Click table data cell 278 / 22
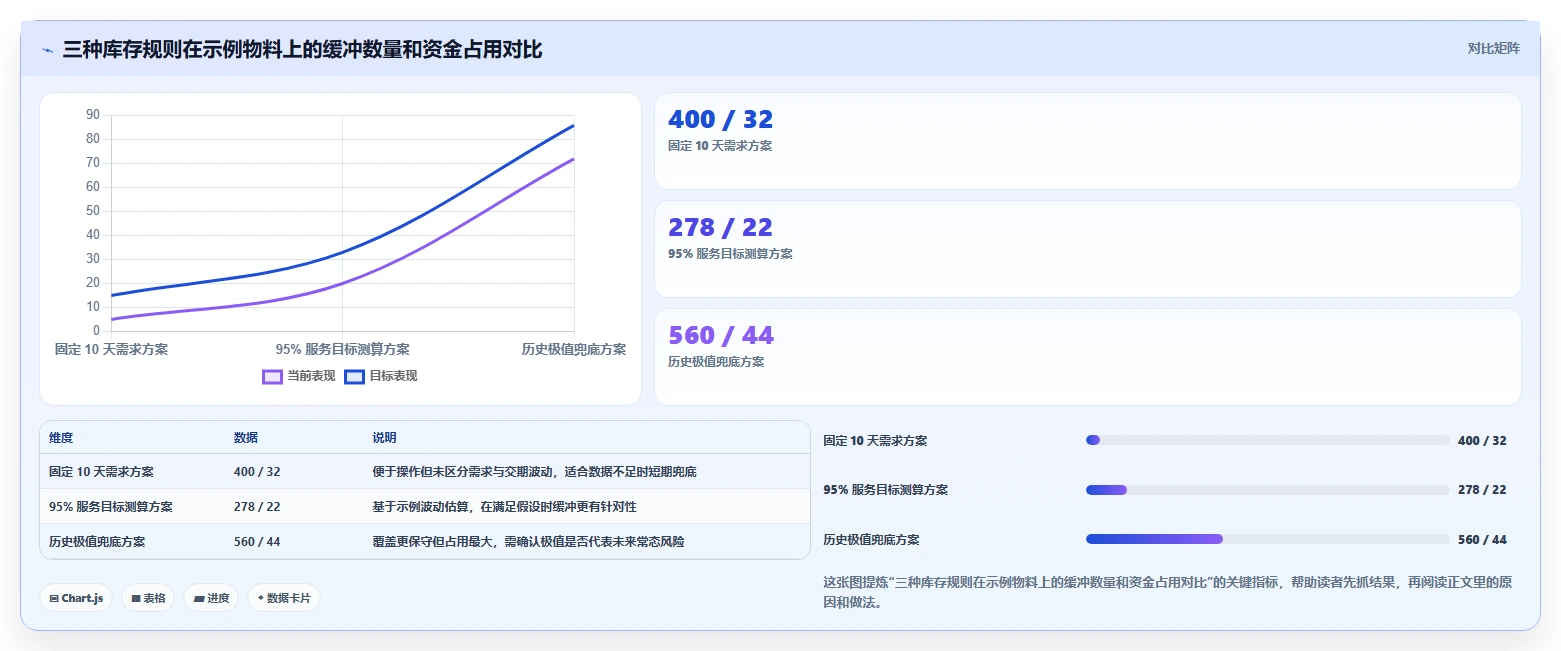 point(257,507)
